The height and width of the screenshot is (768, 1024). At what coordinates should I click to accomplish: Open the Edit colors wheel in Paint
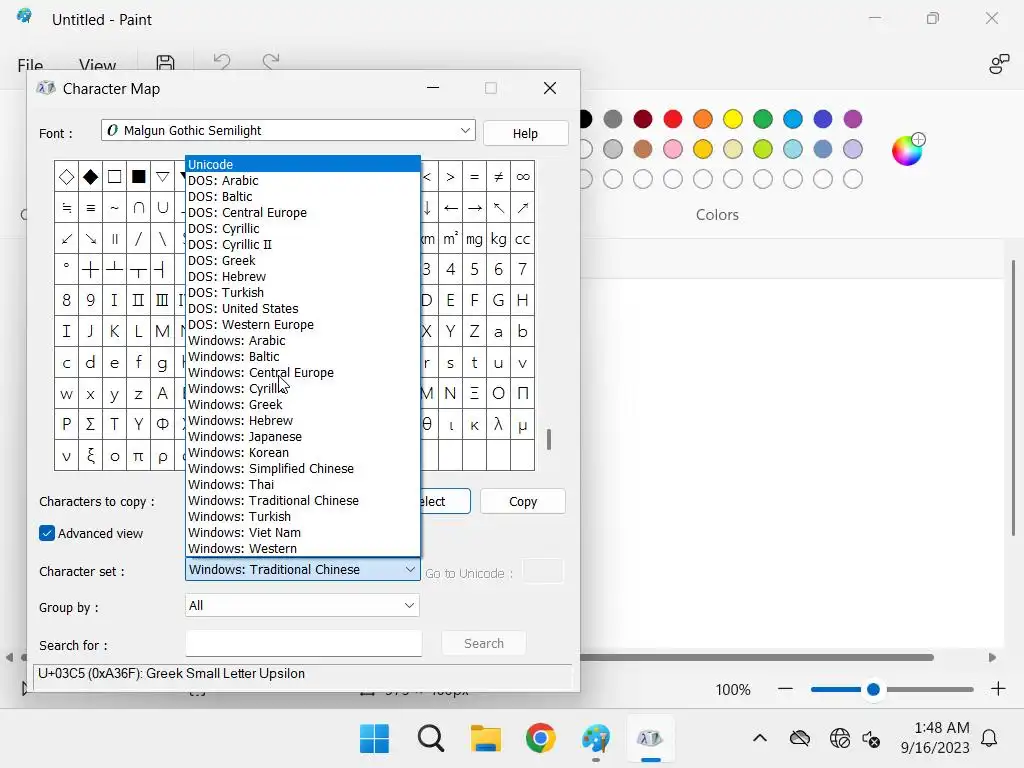pos(908,150)
